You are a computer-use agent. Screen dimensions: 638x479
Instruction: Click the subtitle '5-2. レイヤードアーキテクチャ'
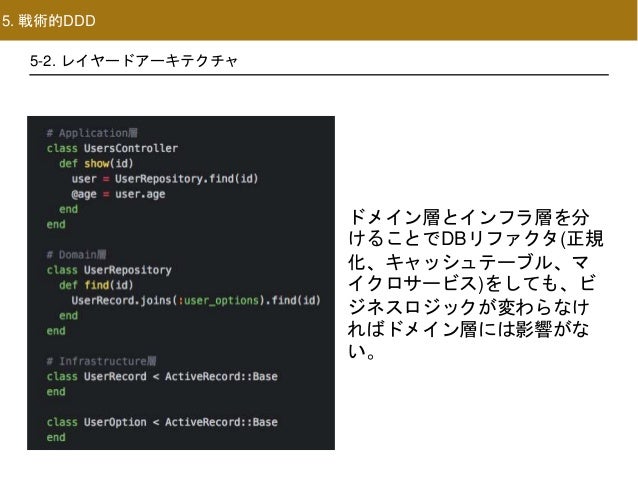(133, 61)
